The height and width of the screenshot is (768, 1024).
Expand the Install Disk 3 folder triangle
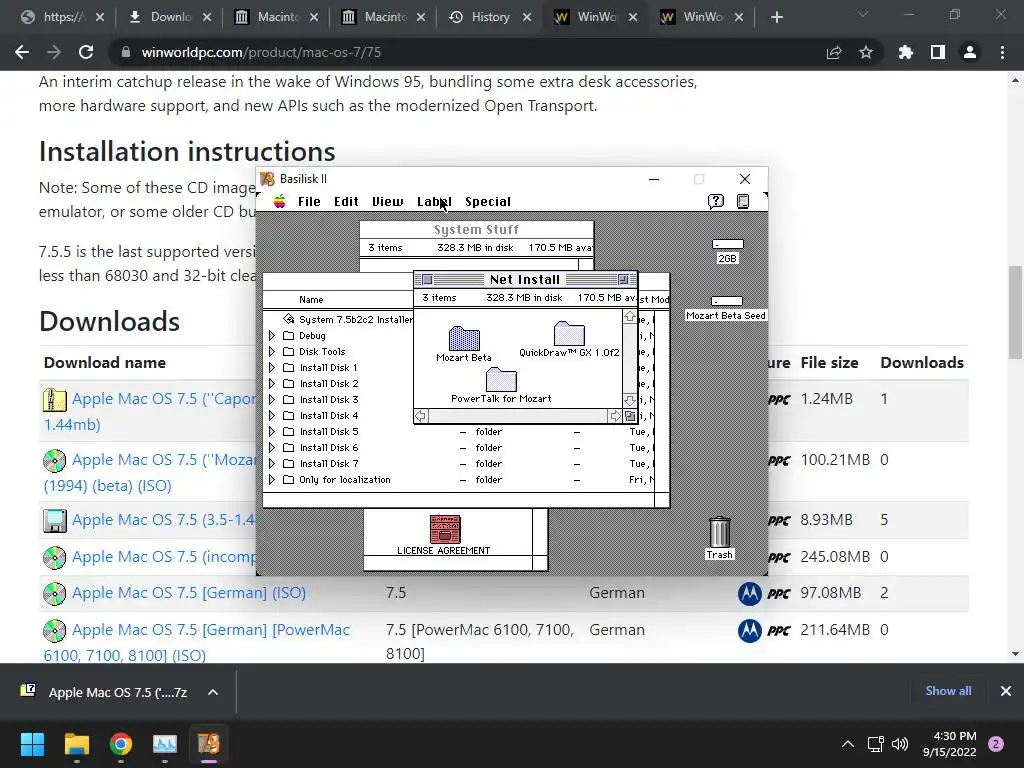point(272,400)
